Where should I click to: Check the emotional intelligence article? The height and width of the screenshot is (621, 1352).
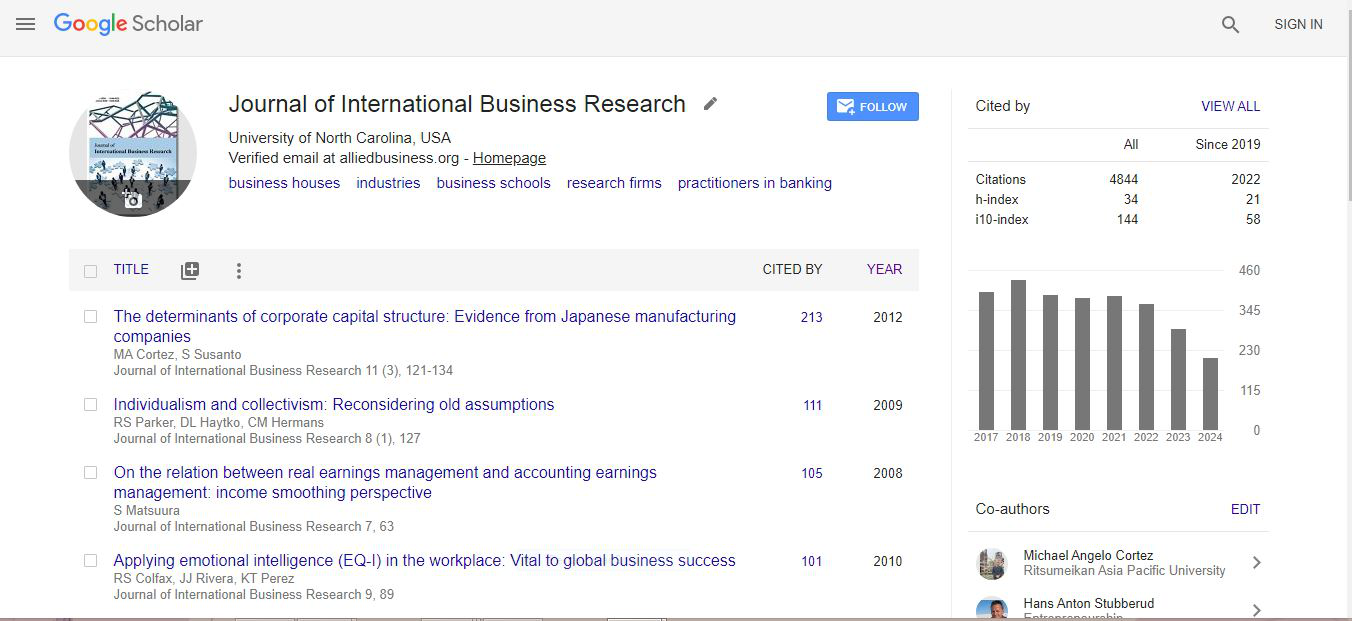[x=91, y=560]
